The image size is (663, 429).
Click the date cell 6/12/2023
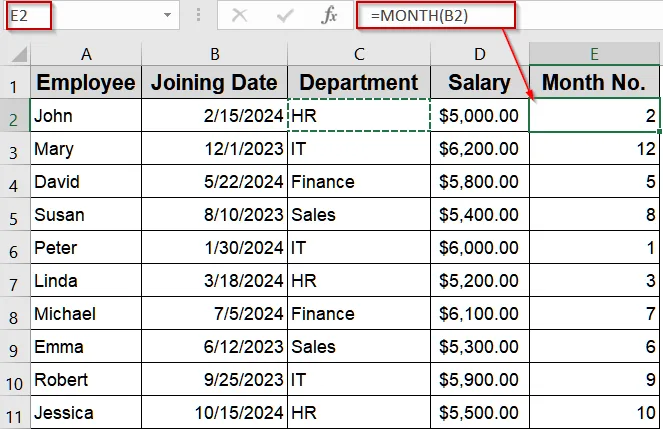click(x=214, y=346)
